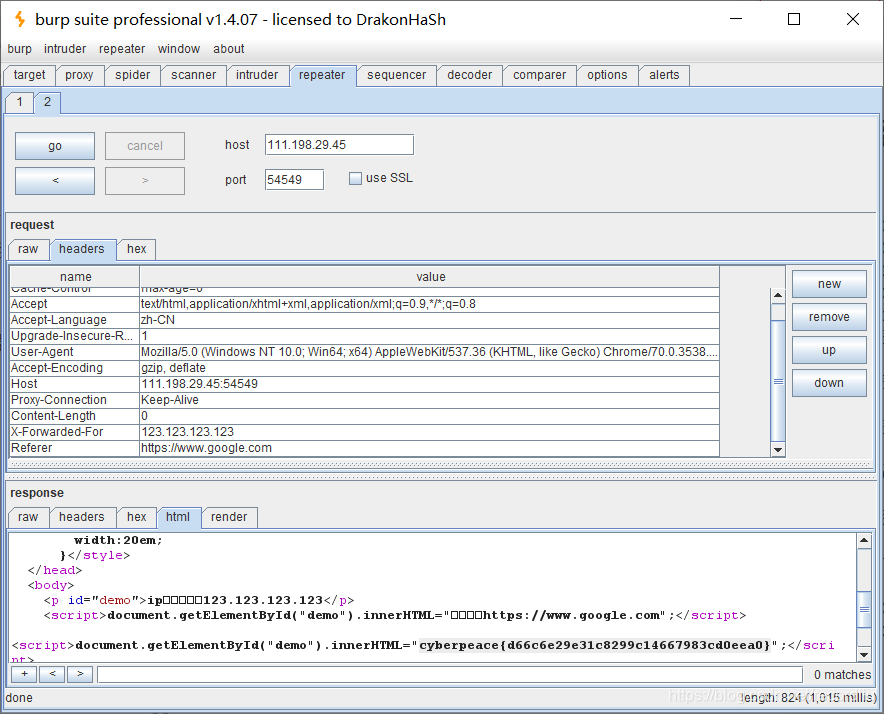Click the host input field

[339, 145]
